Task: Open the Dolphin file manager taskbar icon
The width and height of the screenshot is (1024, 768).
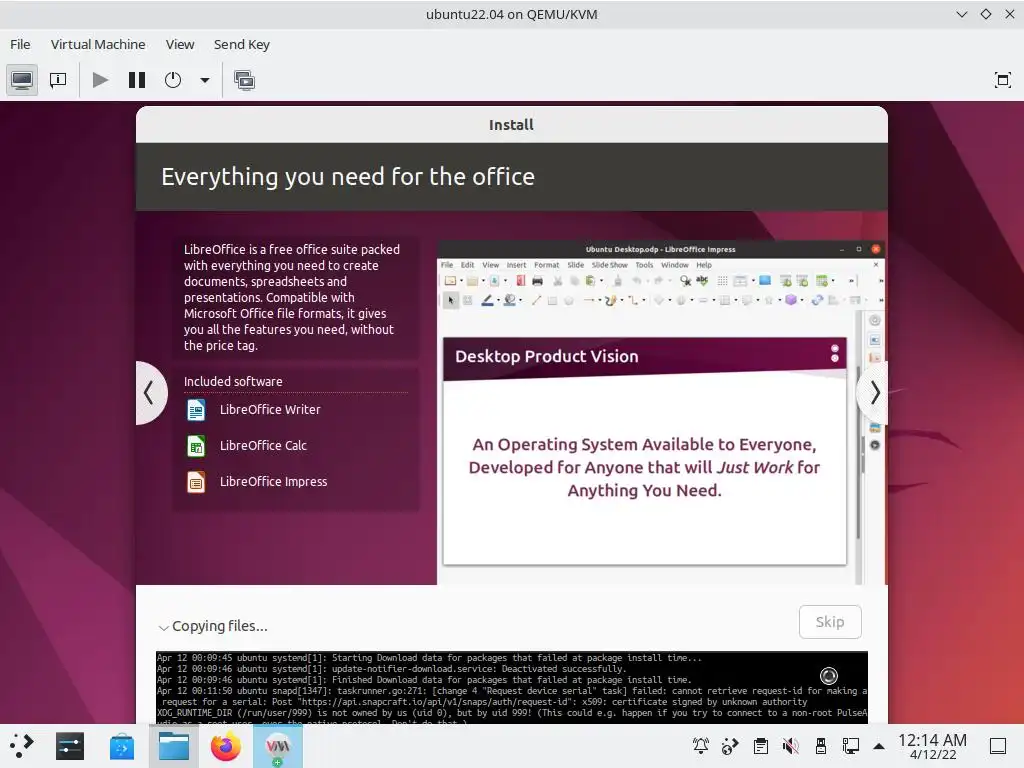Action: (174, 746)
